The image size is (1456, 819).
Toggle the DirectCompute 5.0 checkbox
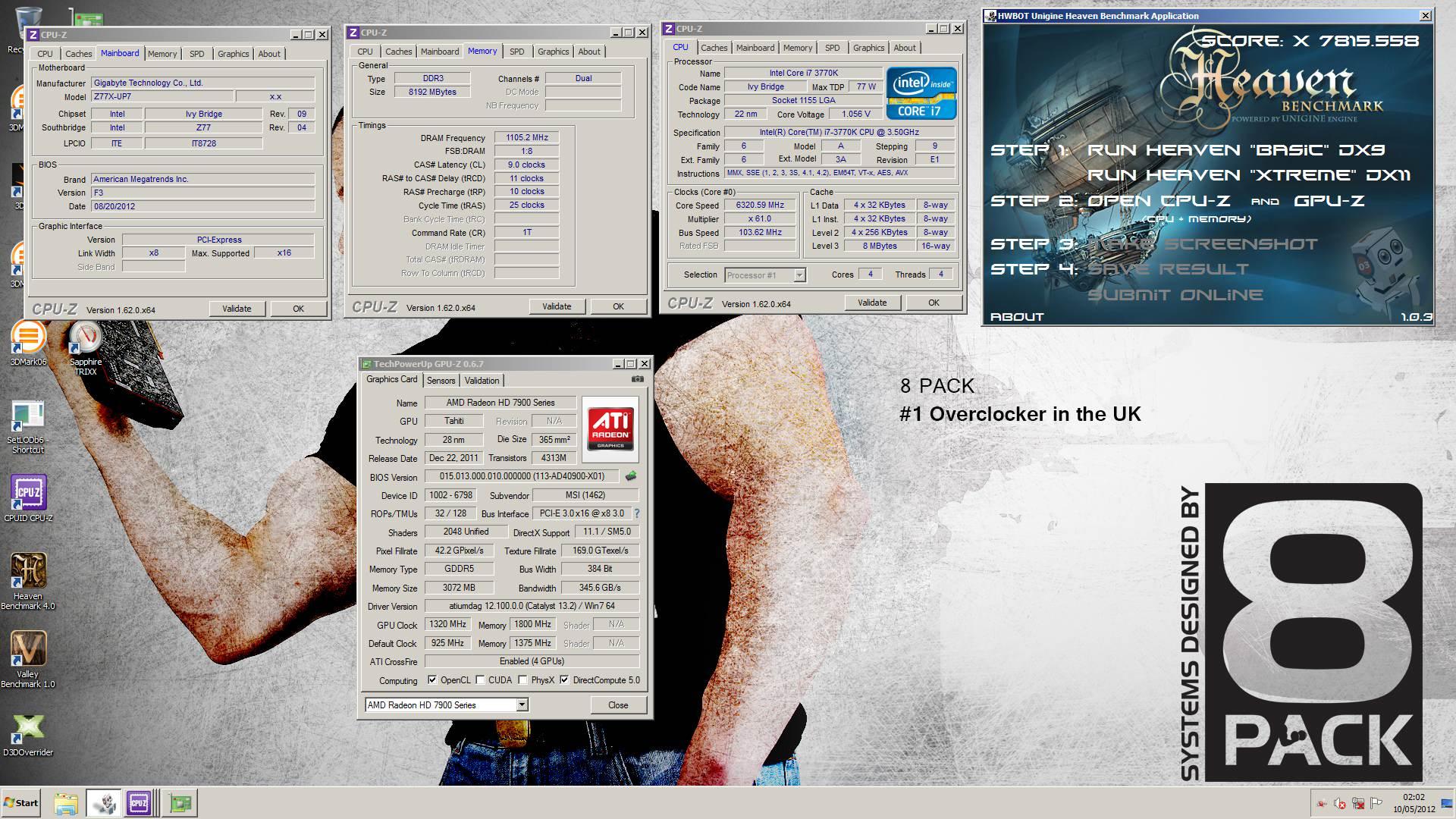pos(564,680)
